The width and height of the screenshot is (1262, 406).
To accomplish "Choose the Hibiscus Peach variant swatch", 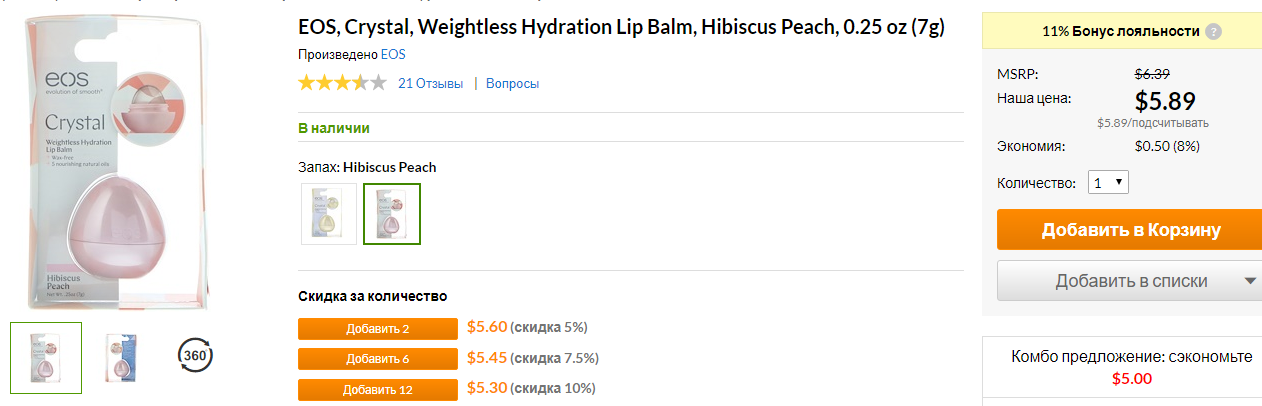I will (x=392, y=214).
